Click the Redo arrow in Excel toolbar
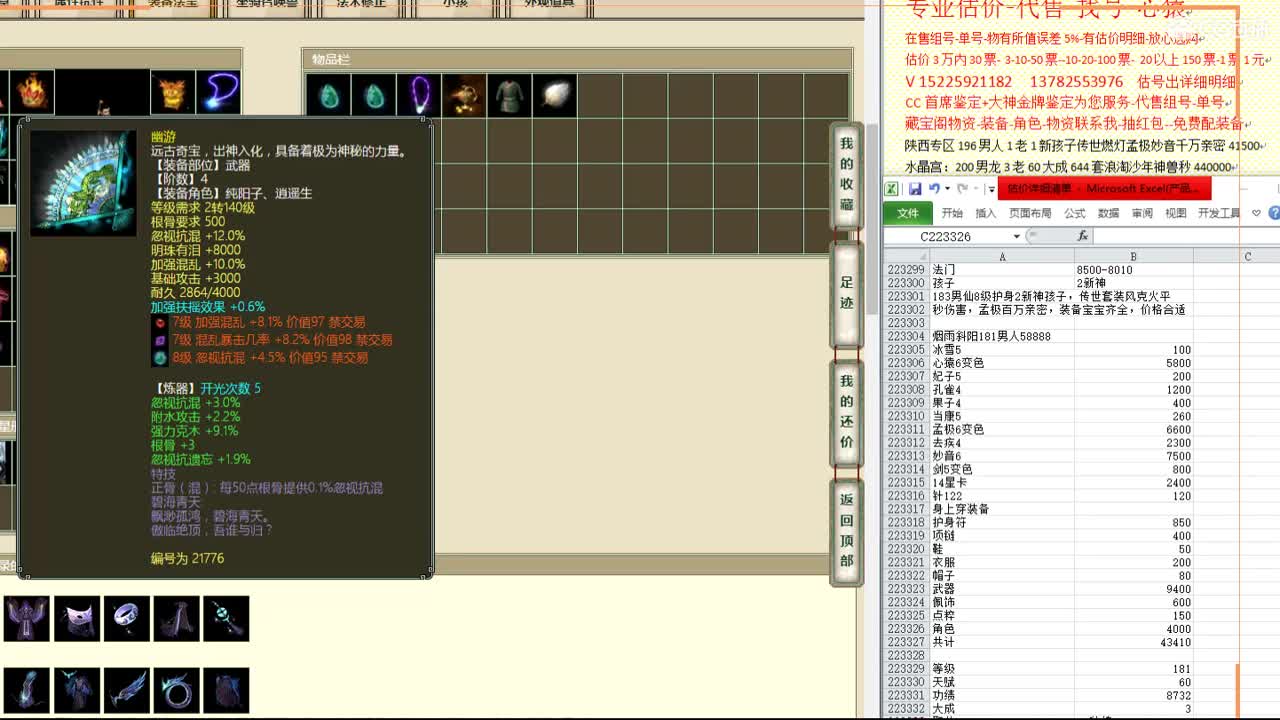The image size is (1280, 720). pos(962,188)
